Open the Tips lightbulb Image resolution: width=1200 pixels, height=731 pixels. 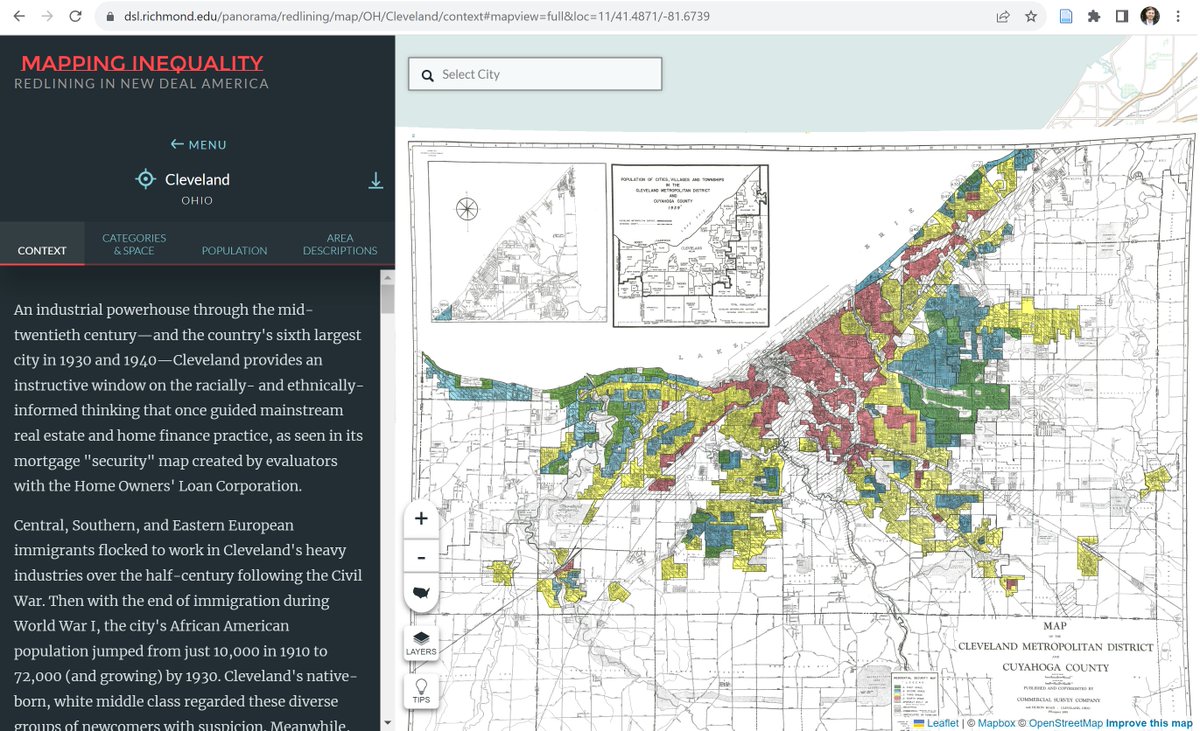[x=421, y=691]
